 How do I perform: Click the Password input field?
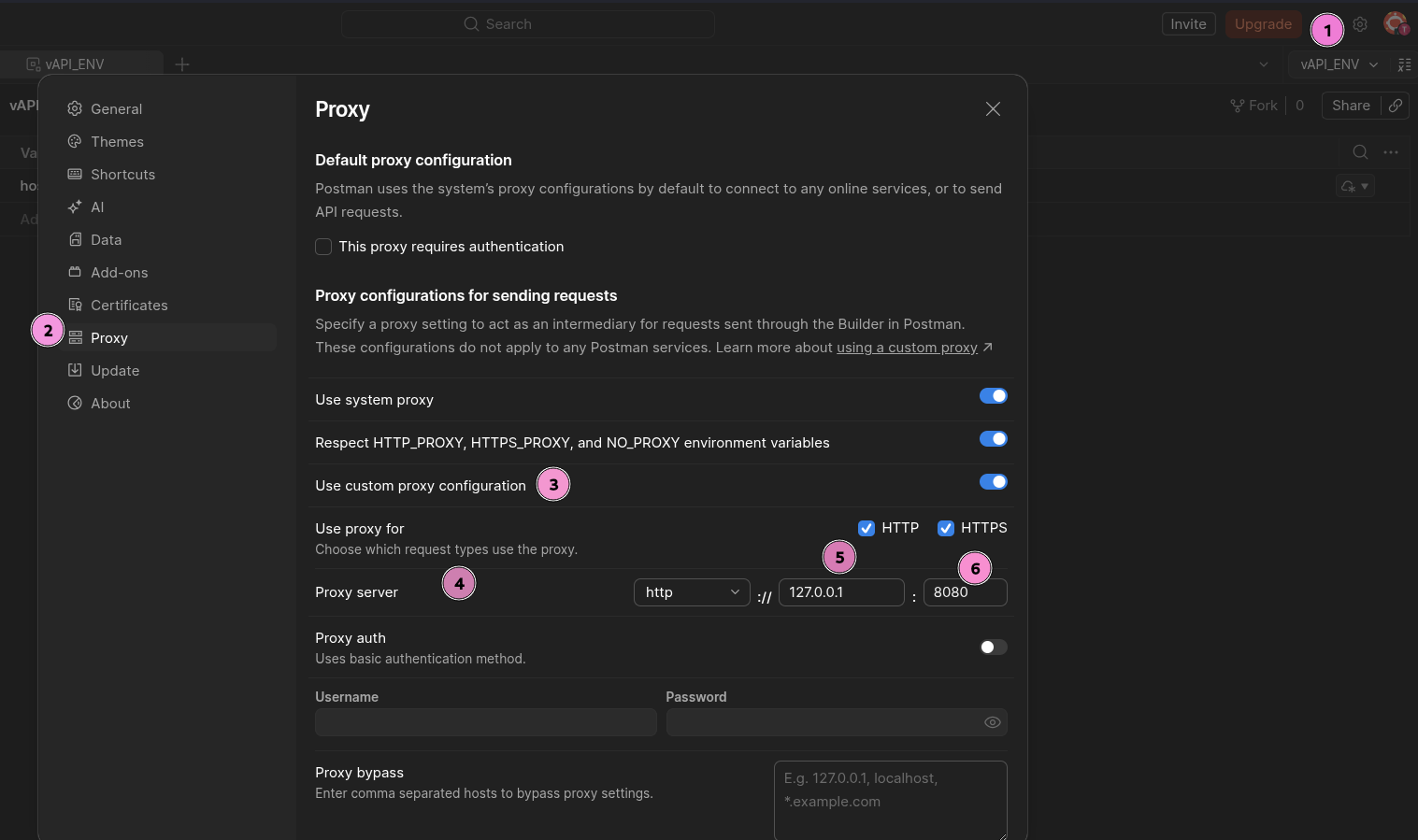[837, 722]
